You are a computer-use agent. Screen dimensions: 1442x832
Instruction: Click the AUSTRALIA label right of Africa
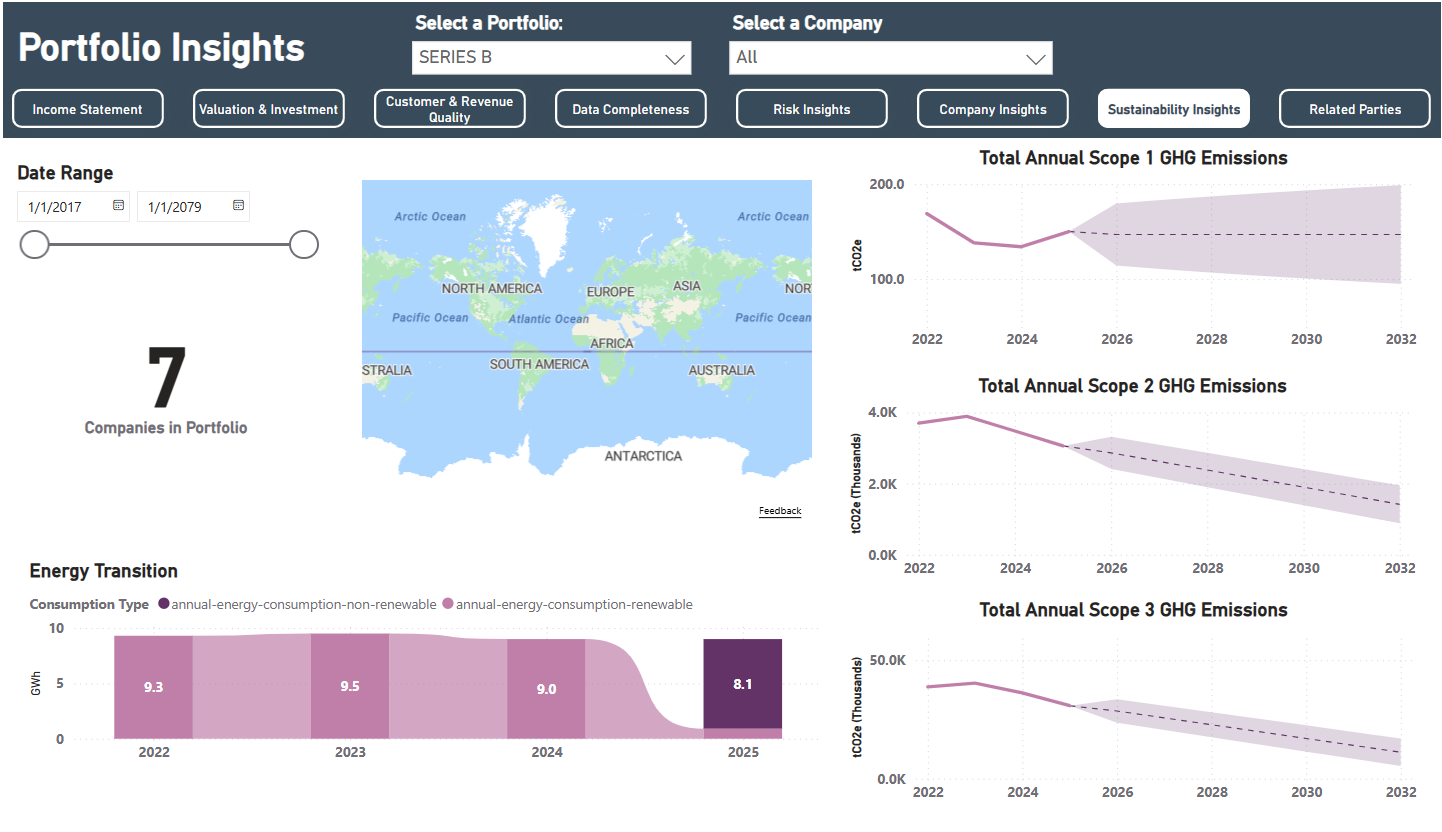click(x=722, y=370)
